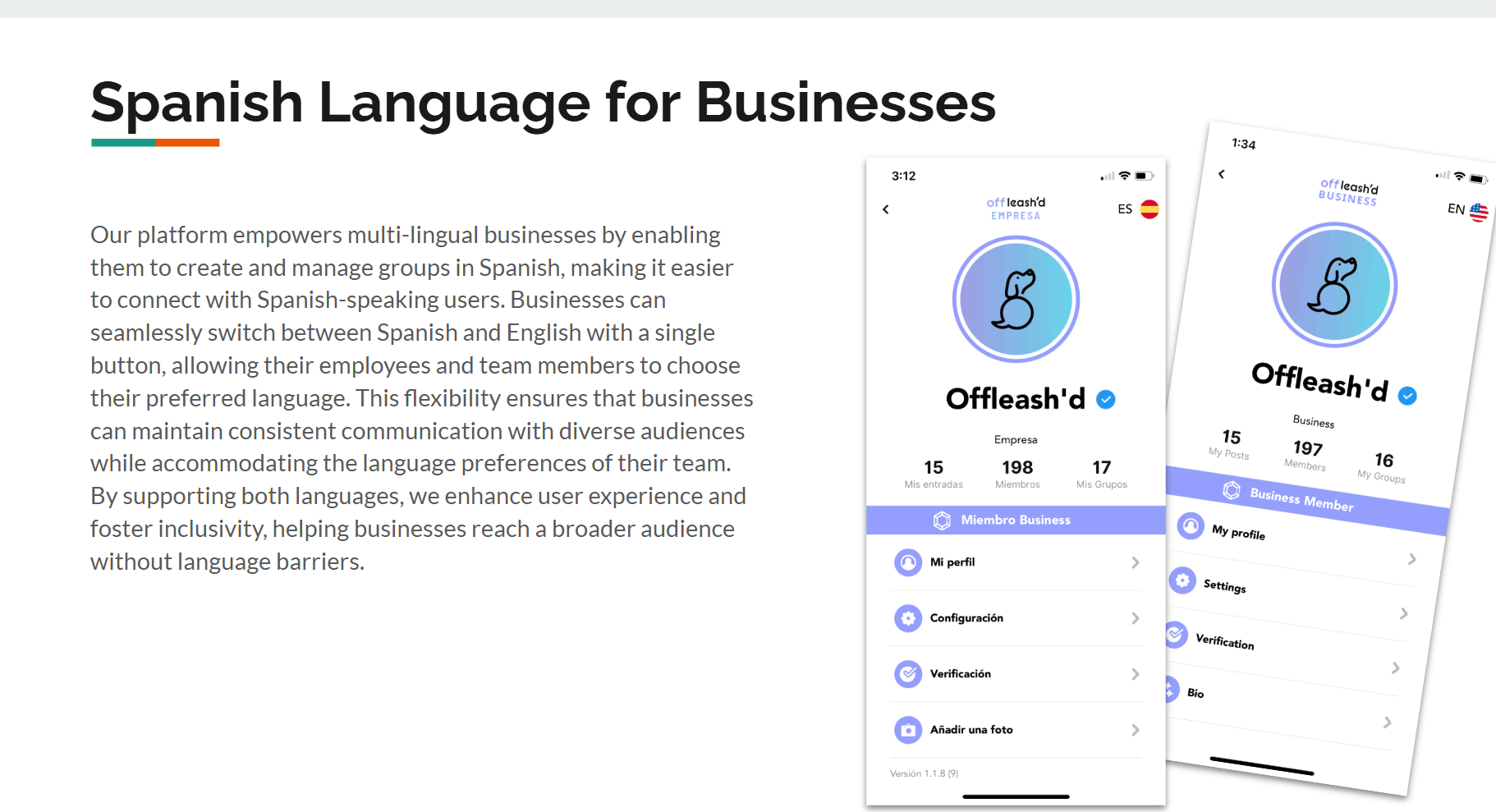The height and width of the screenshot is (812, 1496).
Task: Tap the home indicator bar in the English phone
Action: pos(1262,766)
